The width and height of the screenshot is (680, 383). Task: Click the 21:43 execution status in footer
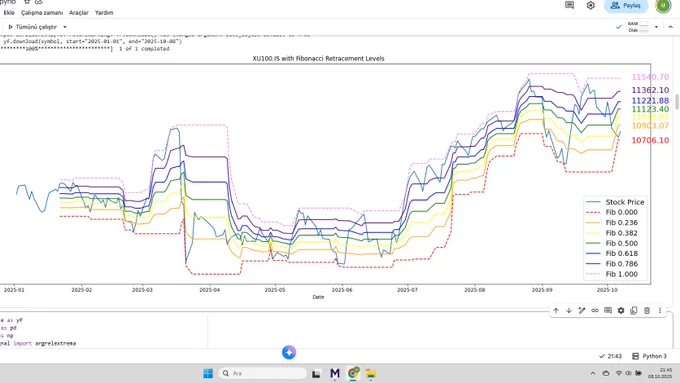610,356
